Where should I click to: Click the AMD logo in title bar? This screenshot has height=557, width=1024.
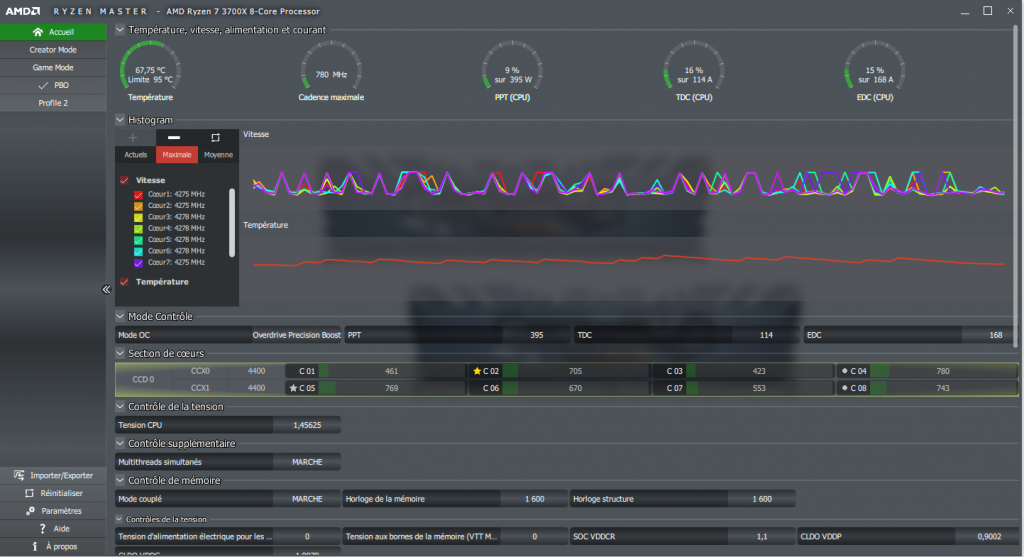point(23,11)
